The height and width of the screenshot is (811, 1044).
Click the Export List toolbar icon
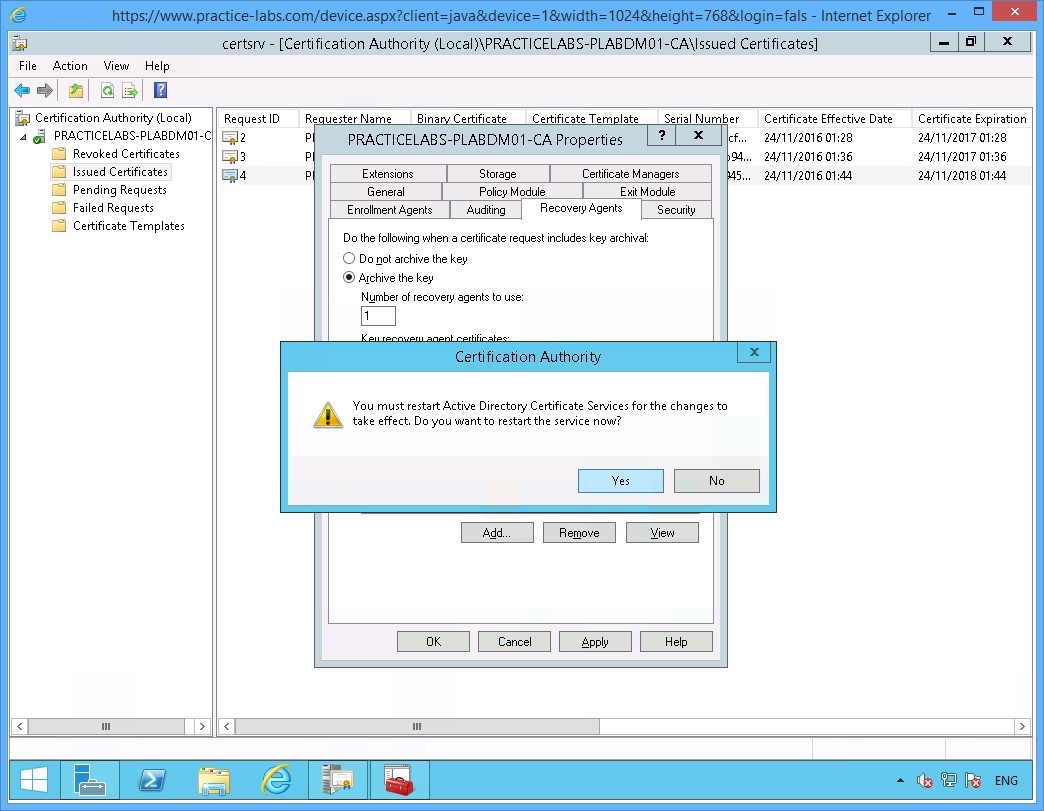click(129, 90)
